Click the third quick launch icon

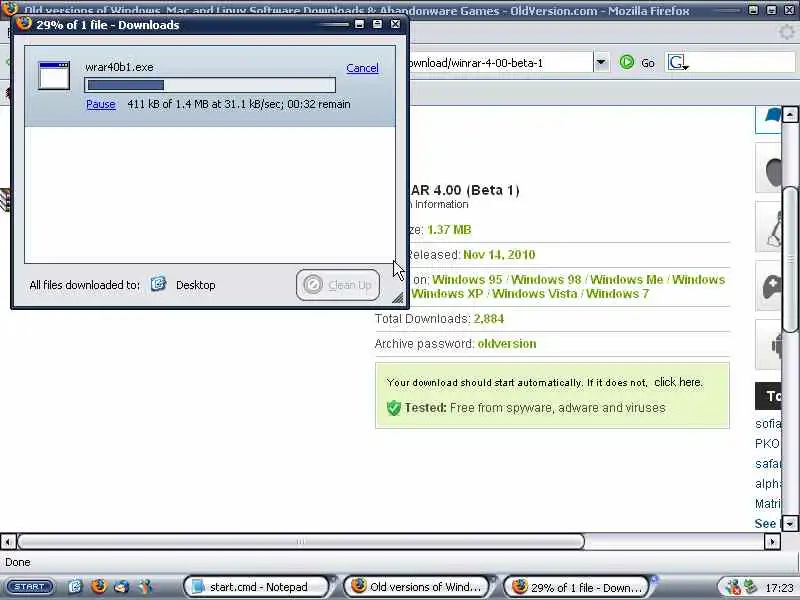[x=122, y=587]
